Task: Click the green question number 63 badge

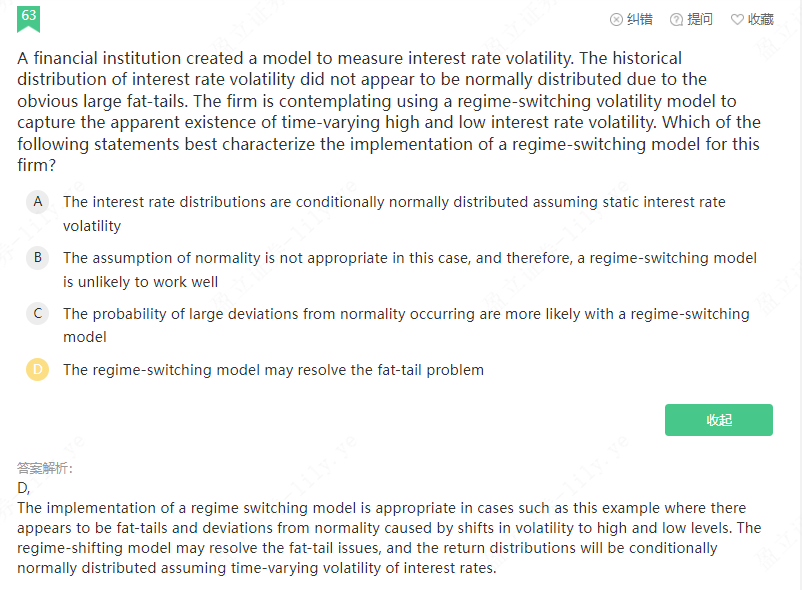Action: point(28,16)
